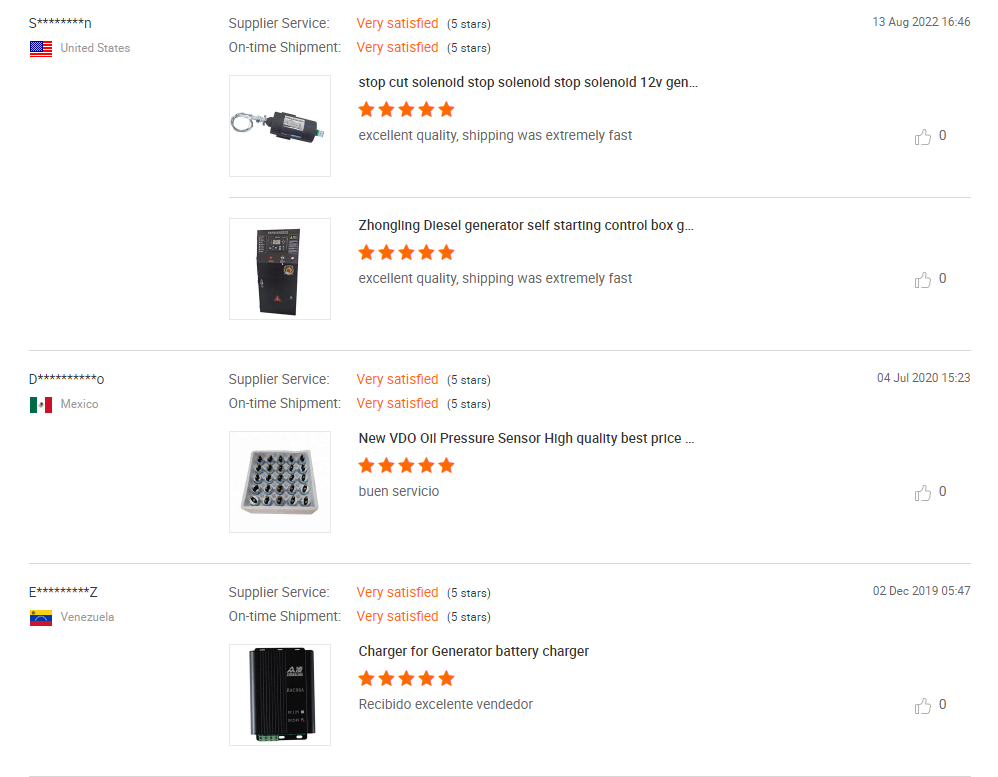Click the star rating for the battery charger review
Viewport: 998px width, 777px height.
point(406,679)
